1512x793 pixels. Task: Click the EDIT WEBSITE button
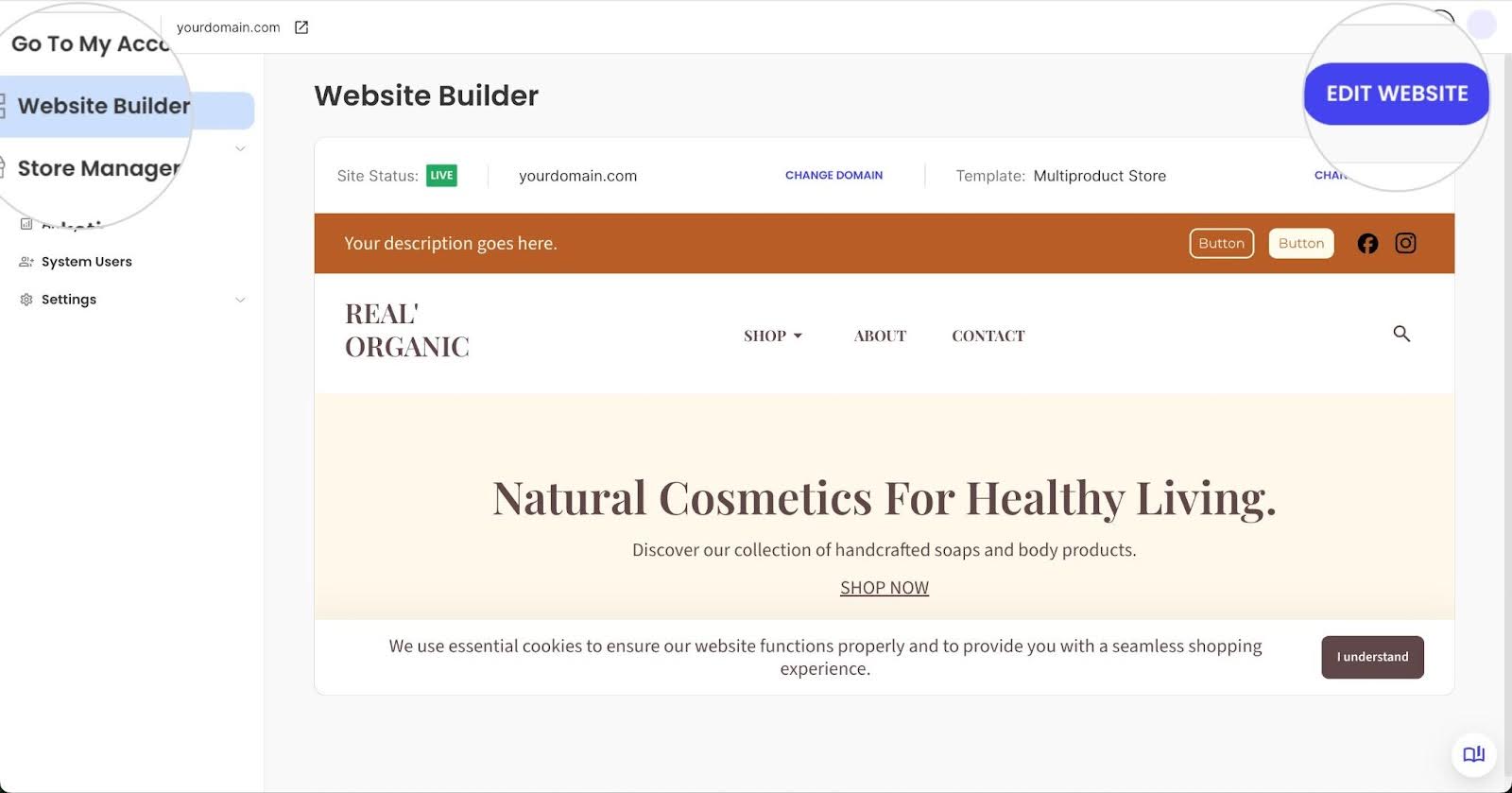pyautogui.click(x=1396, y=94)
